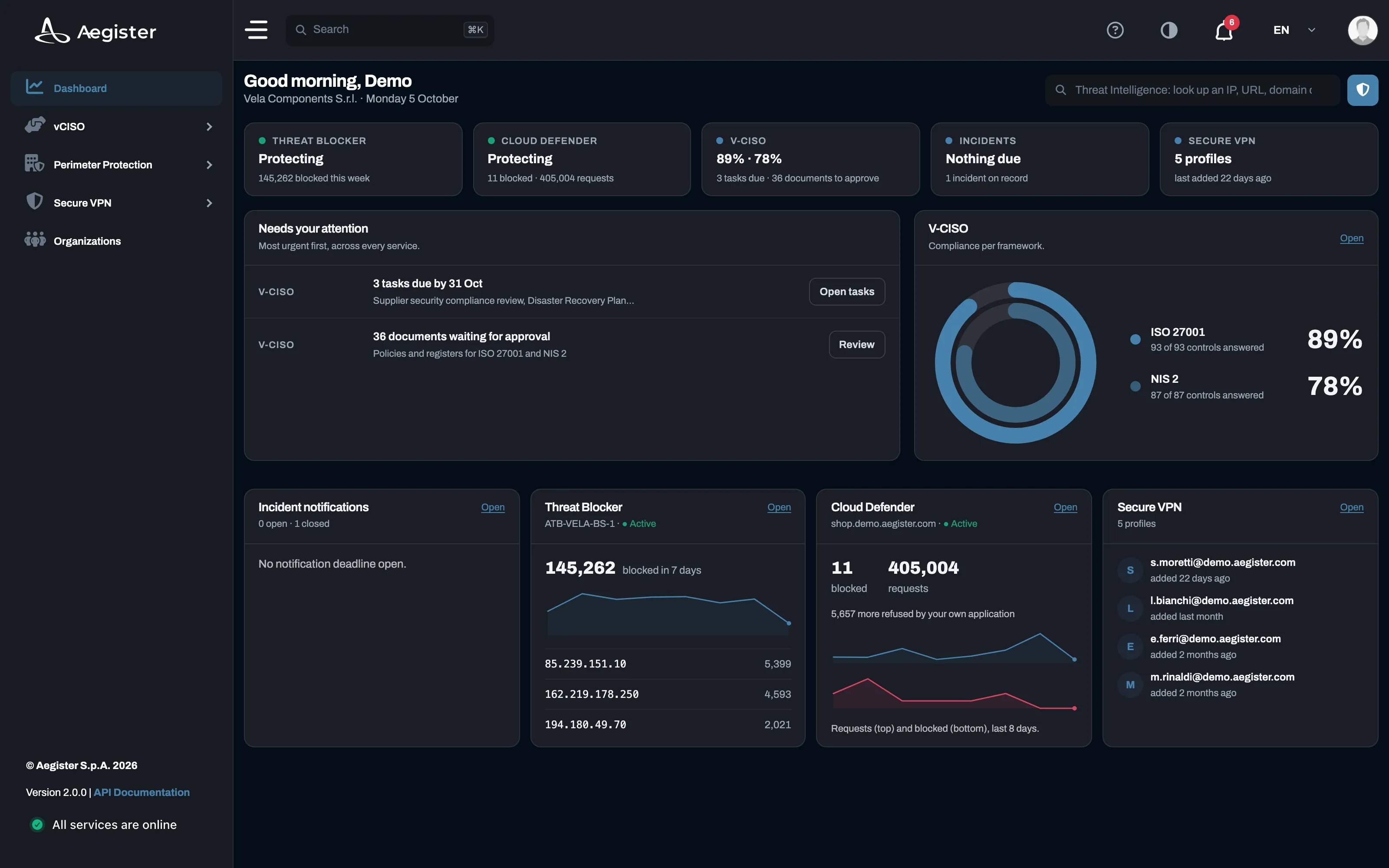Open the Cloud Defender panel link
Viewport: 1389px width, 868px height.
tap(1065, 507)
